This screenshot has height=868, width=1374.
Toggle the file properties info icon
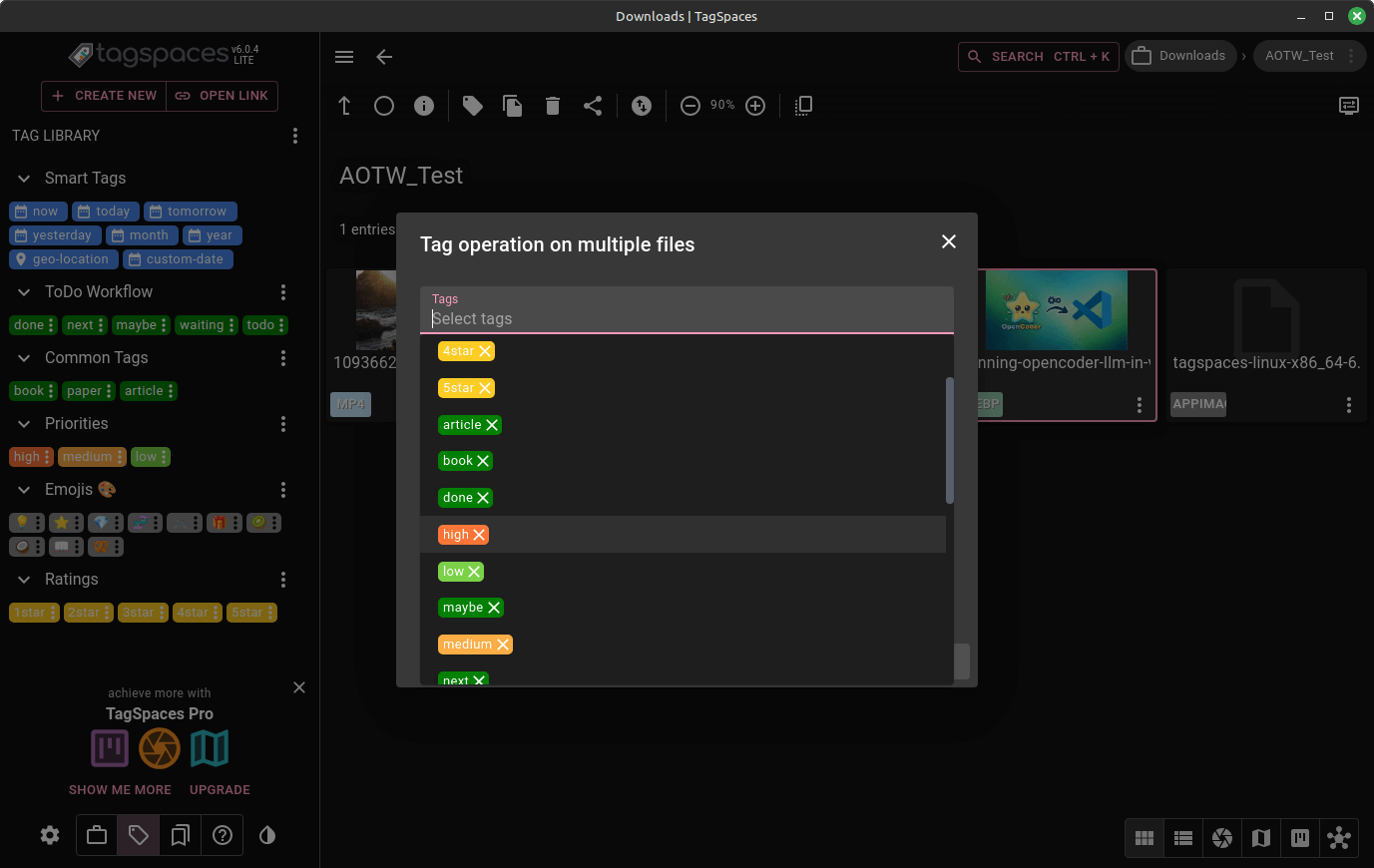(423, 105)
